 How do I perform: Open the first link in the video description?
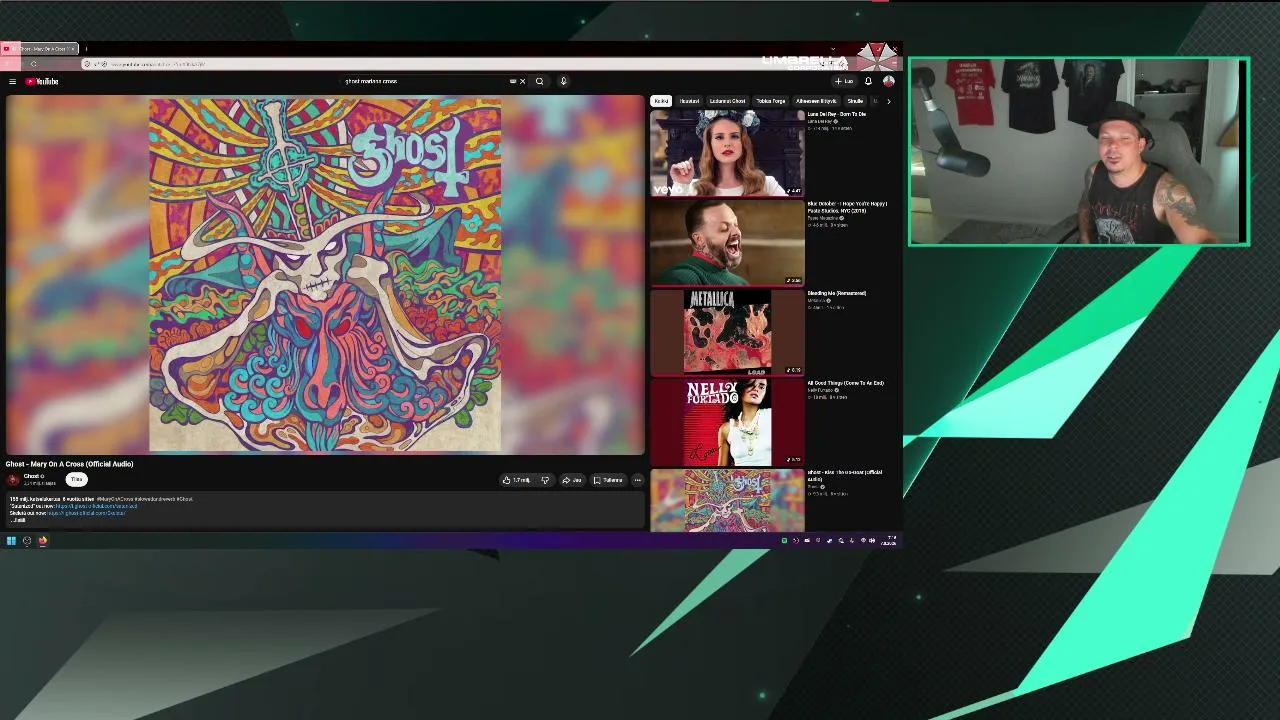tap(96, 506)
